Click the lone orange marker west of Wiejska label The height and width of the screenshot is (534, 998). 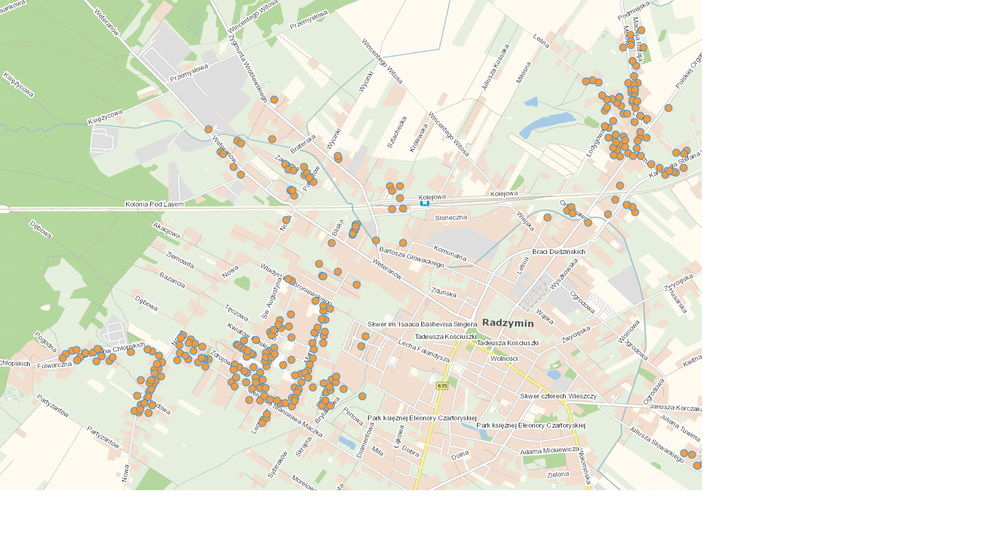point(547,217)
